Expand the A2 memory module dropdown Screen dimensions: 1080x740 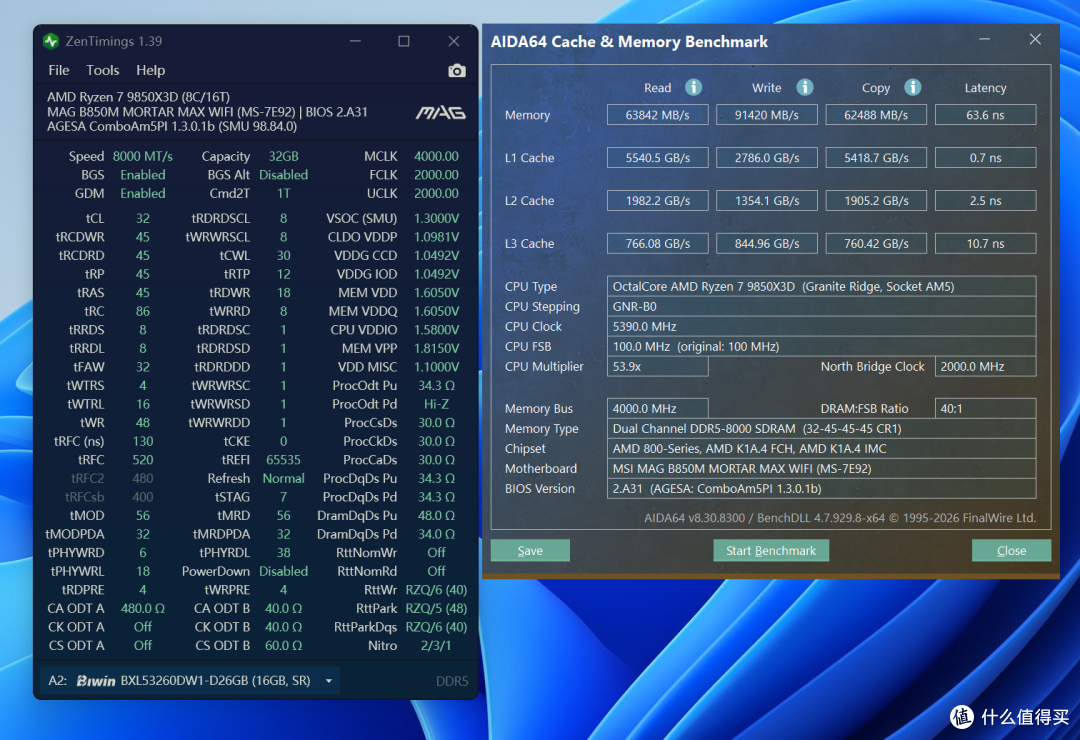pos(329,681)
